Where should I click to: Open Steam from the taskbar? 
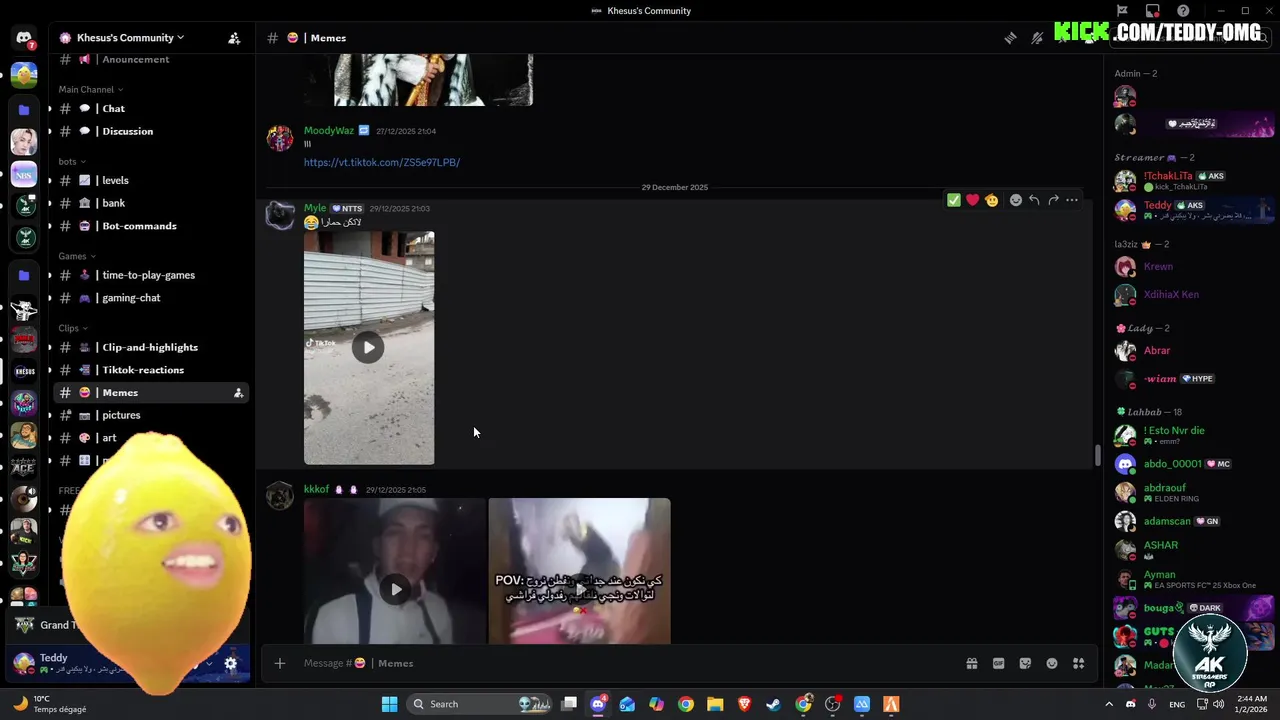tap(774, 704)
